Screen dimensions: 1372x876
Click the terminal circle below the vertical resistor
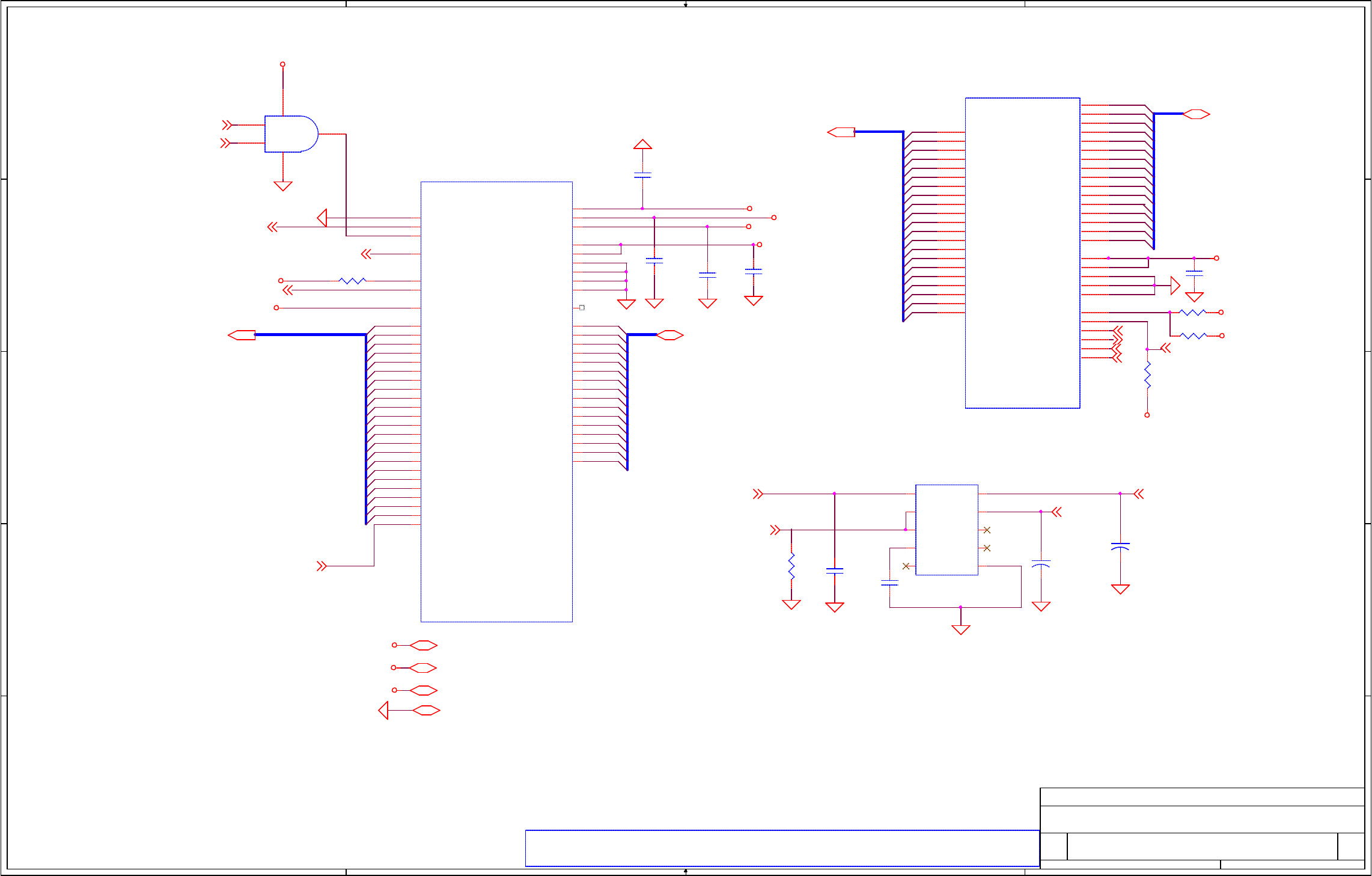(1147, 415)
